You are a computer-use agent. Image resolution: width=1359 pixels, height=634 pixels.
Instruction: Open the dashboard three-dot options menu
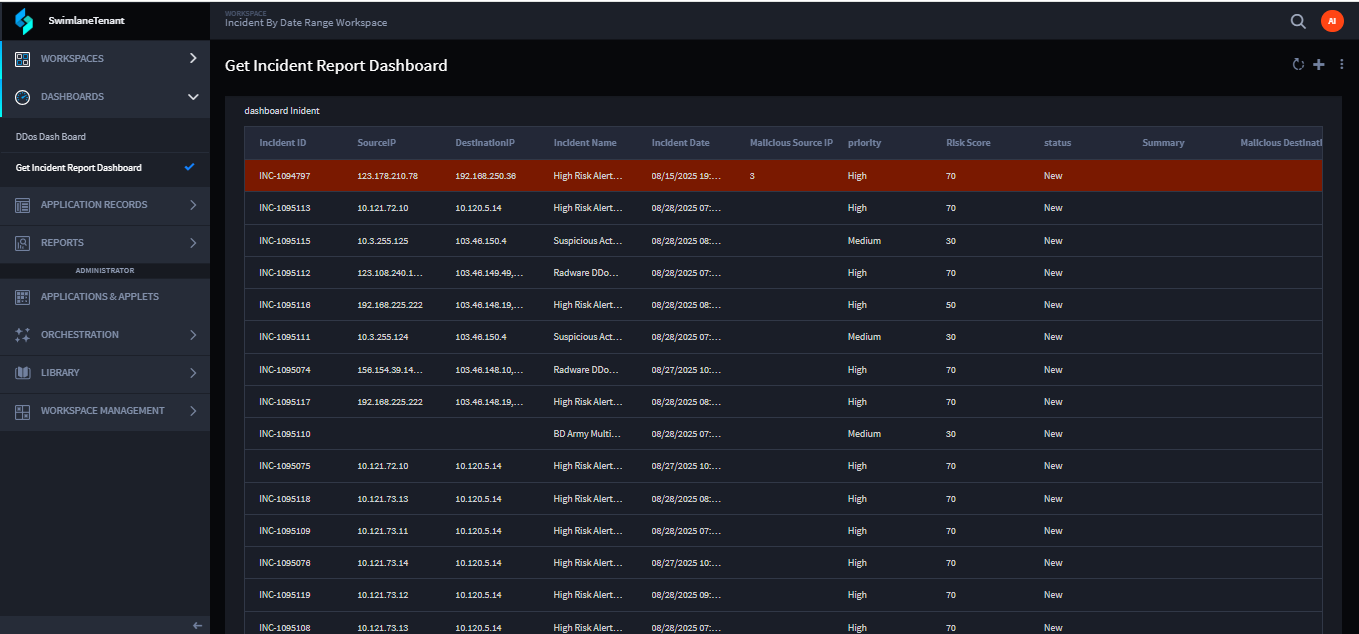1342,65
